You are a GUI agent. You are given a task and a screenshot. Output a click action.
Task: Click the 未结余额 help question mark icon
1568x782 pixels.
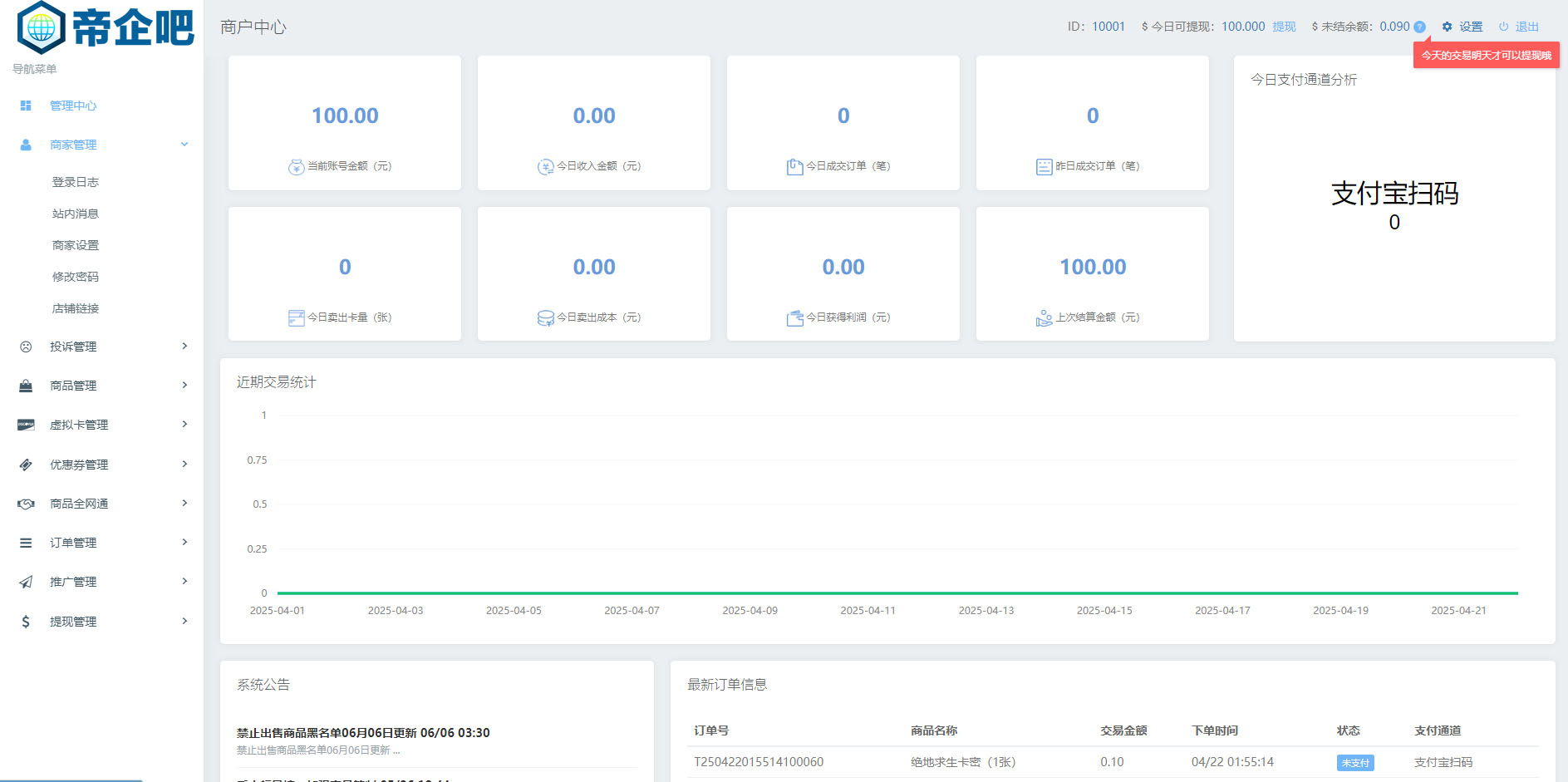(x=1419, y=27)
